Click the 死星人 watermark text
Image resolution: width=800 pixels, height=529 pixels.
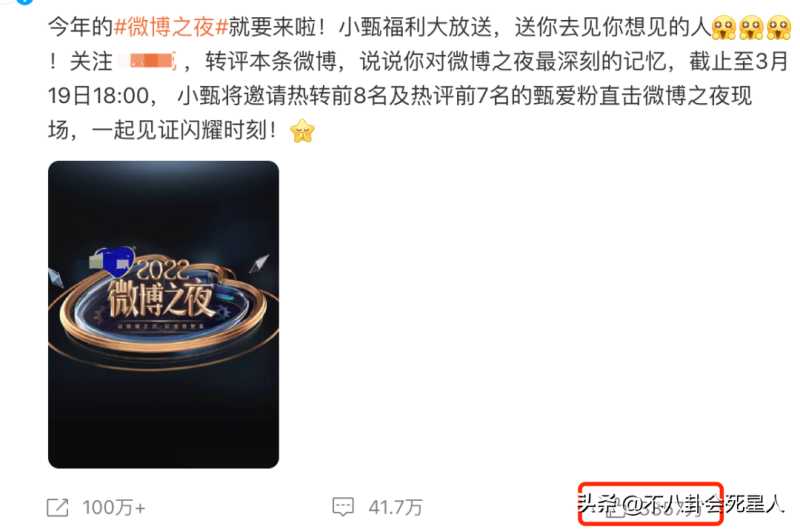(x=754, y=505)
